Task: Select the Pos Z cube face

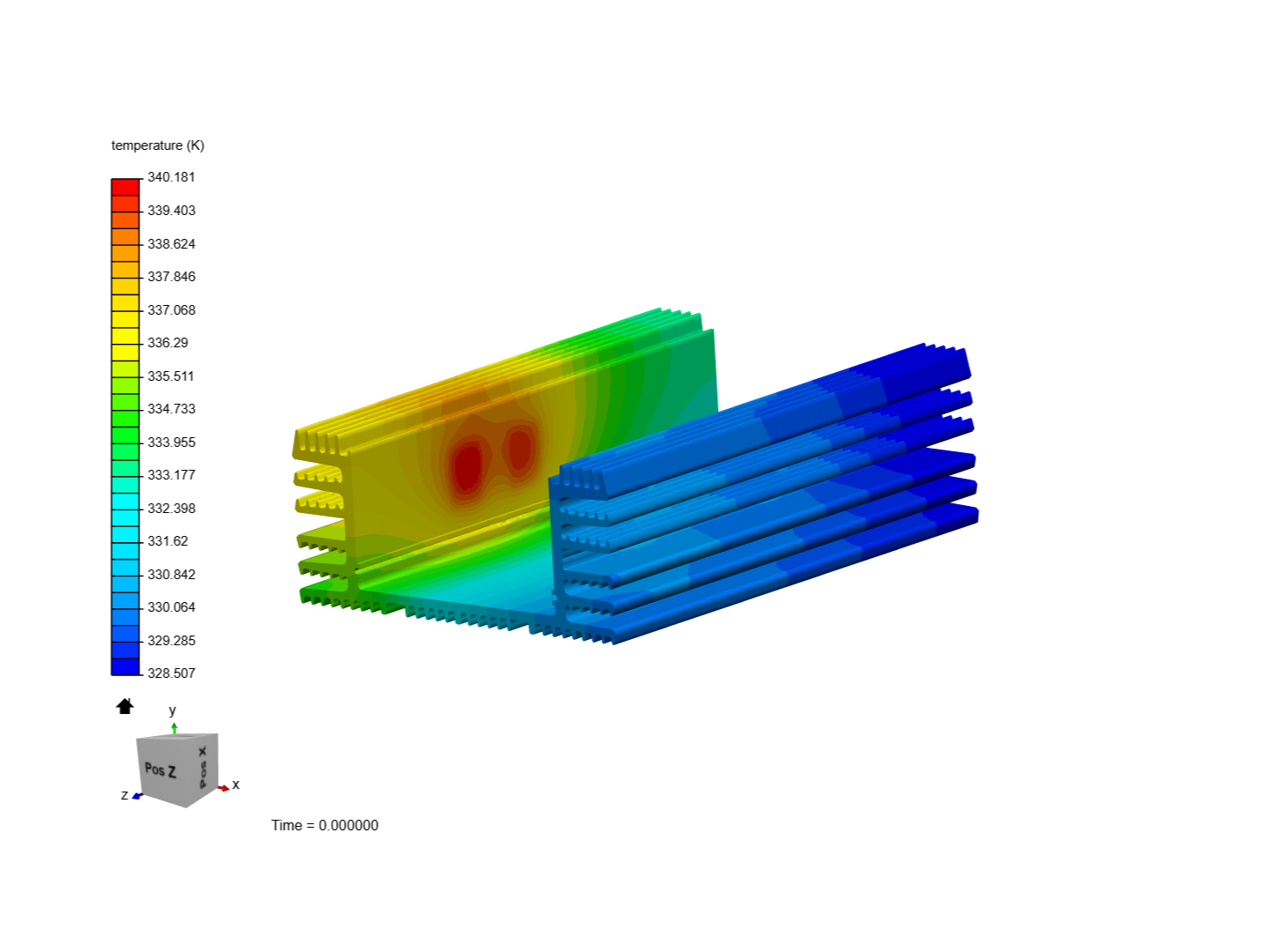Action: pos(161,770)
